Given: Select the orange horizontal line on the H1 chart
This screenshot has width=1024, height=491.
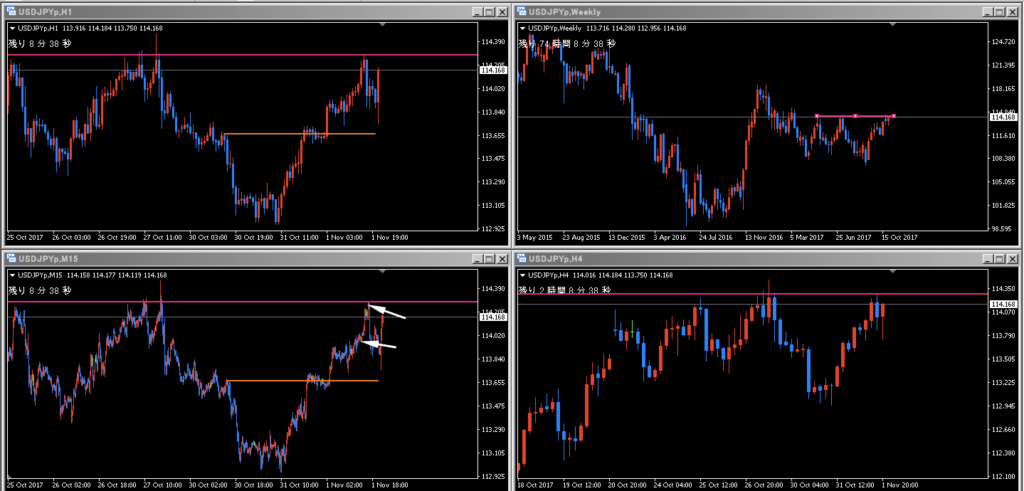Looking at the screenshot, I should coord(300,133).
